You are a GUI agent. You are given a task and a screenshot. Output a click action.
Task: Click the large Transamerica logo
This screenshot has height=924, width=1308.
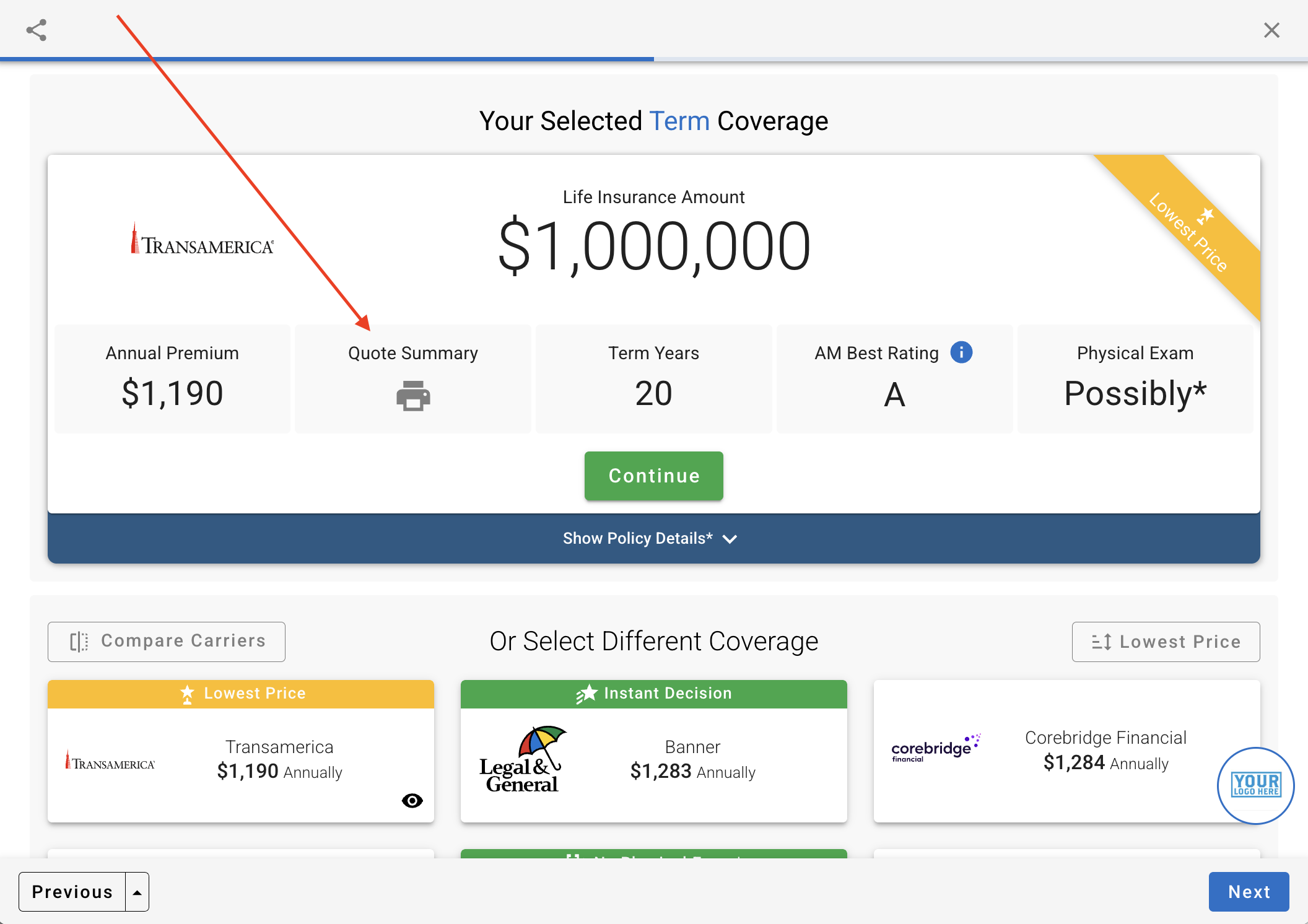click(x=202, y=239)
